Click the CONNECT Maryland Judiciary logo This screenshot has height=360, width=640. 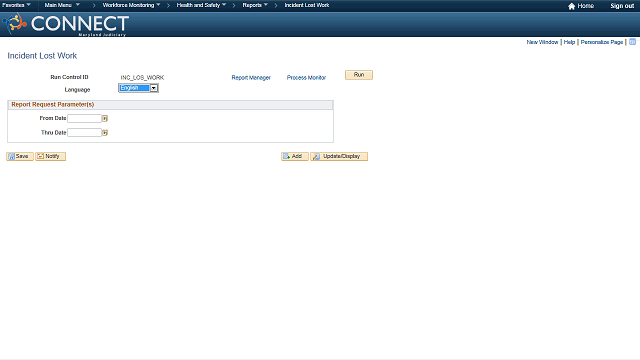pos(66,24)
